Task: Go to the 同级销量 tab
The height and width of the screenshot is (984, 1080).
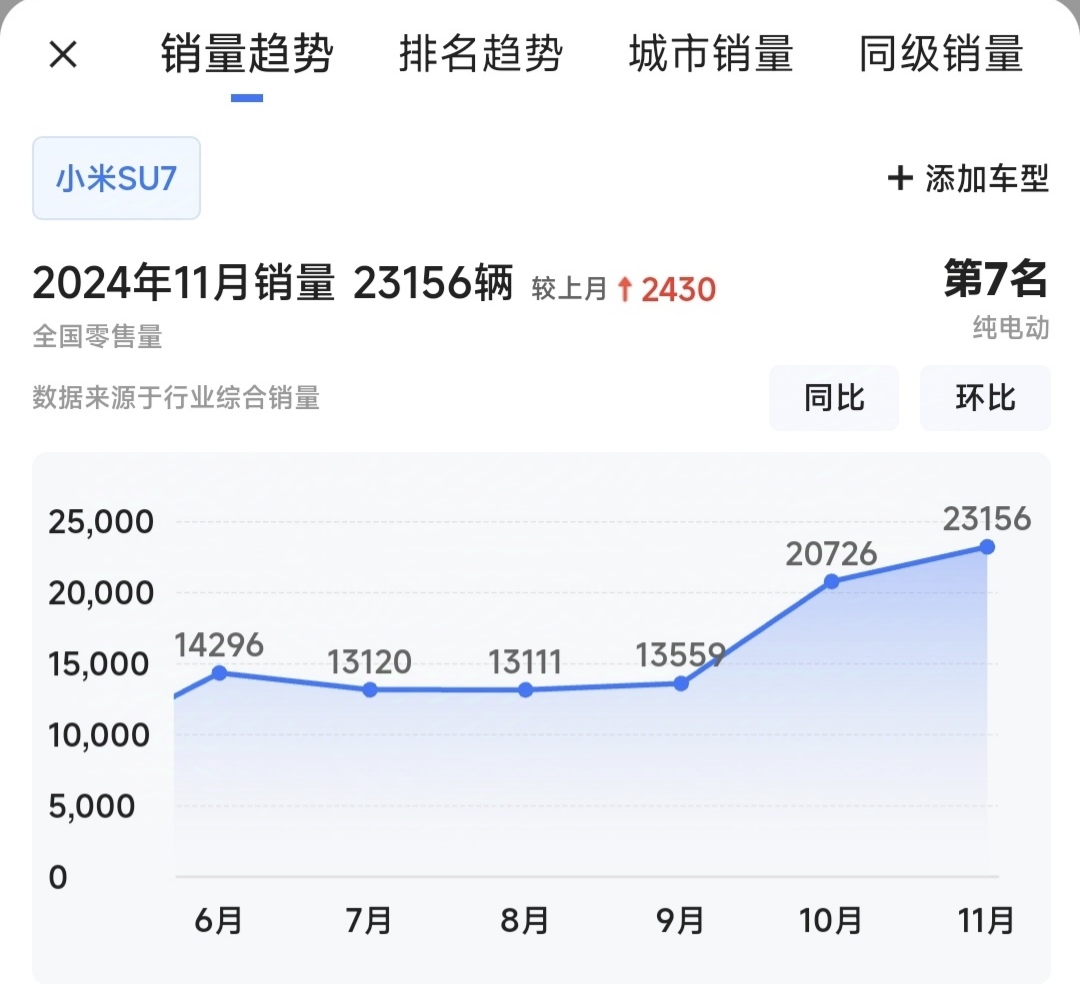Action: pos(941,54)
